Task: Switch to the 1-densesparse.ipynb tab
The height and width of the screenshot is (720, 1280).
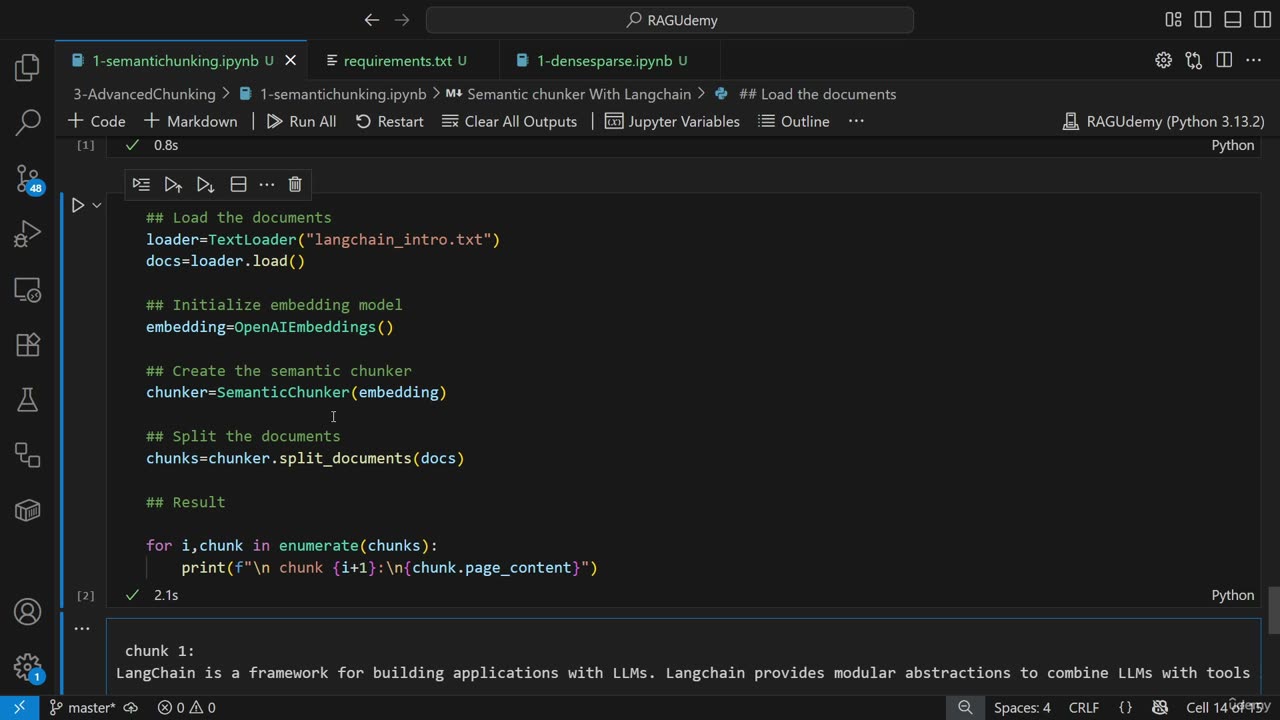Action: pos(604,61)
